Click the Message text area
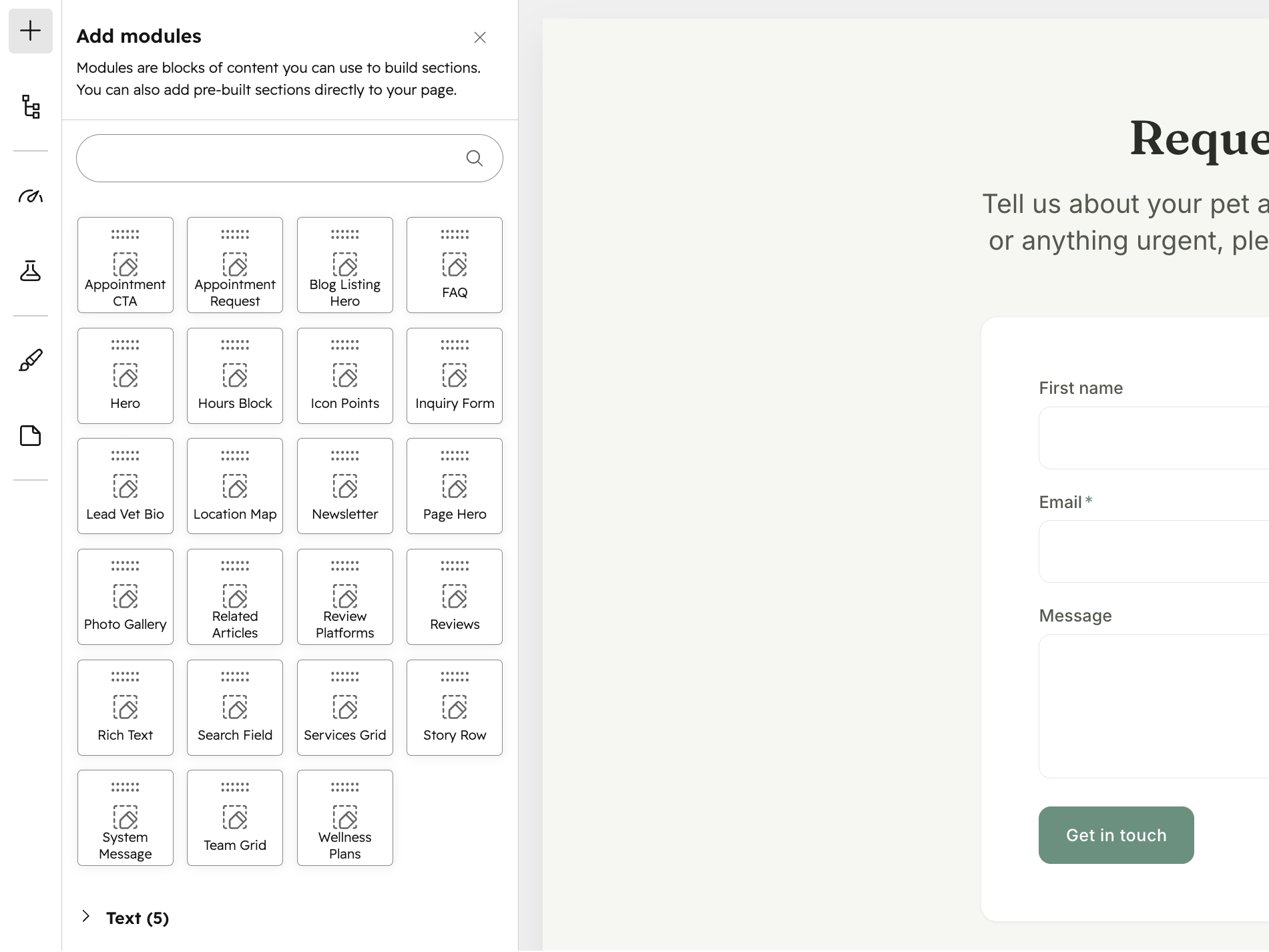The width and height of the screenshot is (1269, 952). pyautogui.click(x=1154, y=706)
